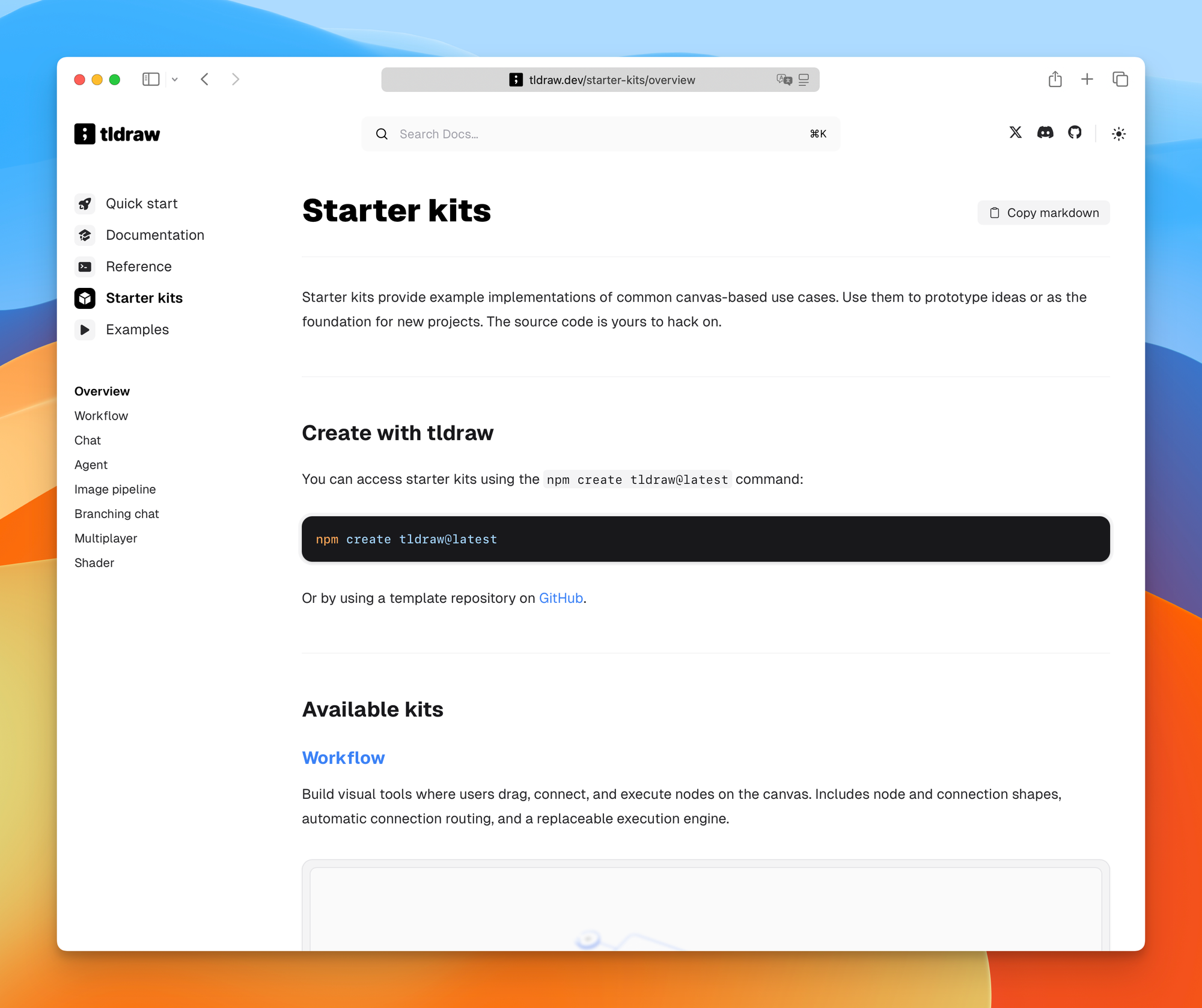Click the Starter kits page title

397,210
